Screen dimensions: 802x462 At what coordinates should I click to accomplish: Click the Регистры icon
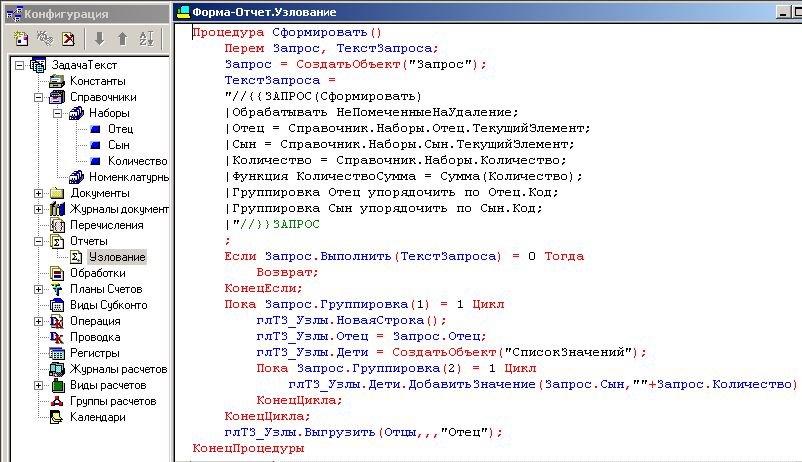point(57,353)
